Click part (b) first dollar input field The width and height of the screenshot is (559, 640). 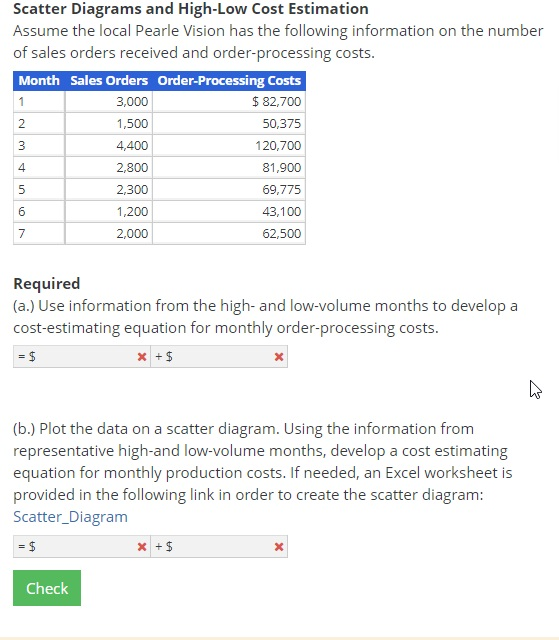(82, 547)
